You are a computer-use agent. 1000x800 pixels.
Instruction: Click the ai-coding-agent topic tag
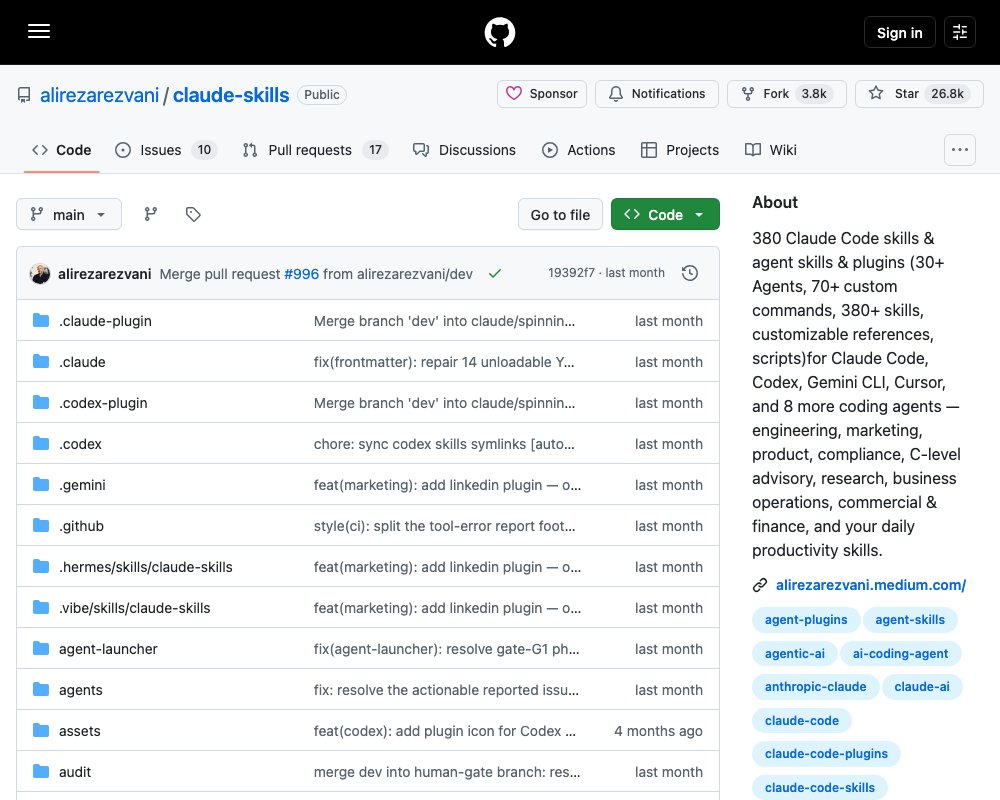click(x=901, y=653)
